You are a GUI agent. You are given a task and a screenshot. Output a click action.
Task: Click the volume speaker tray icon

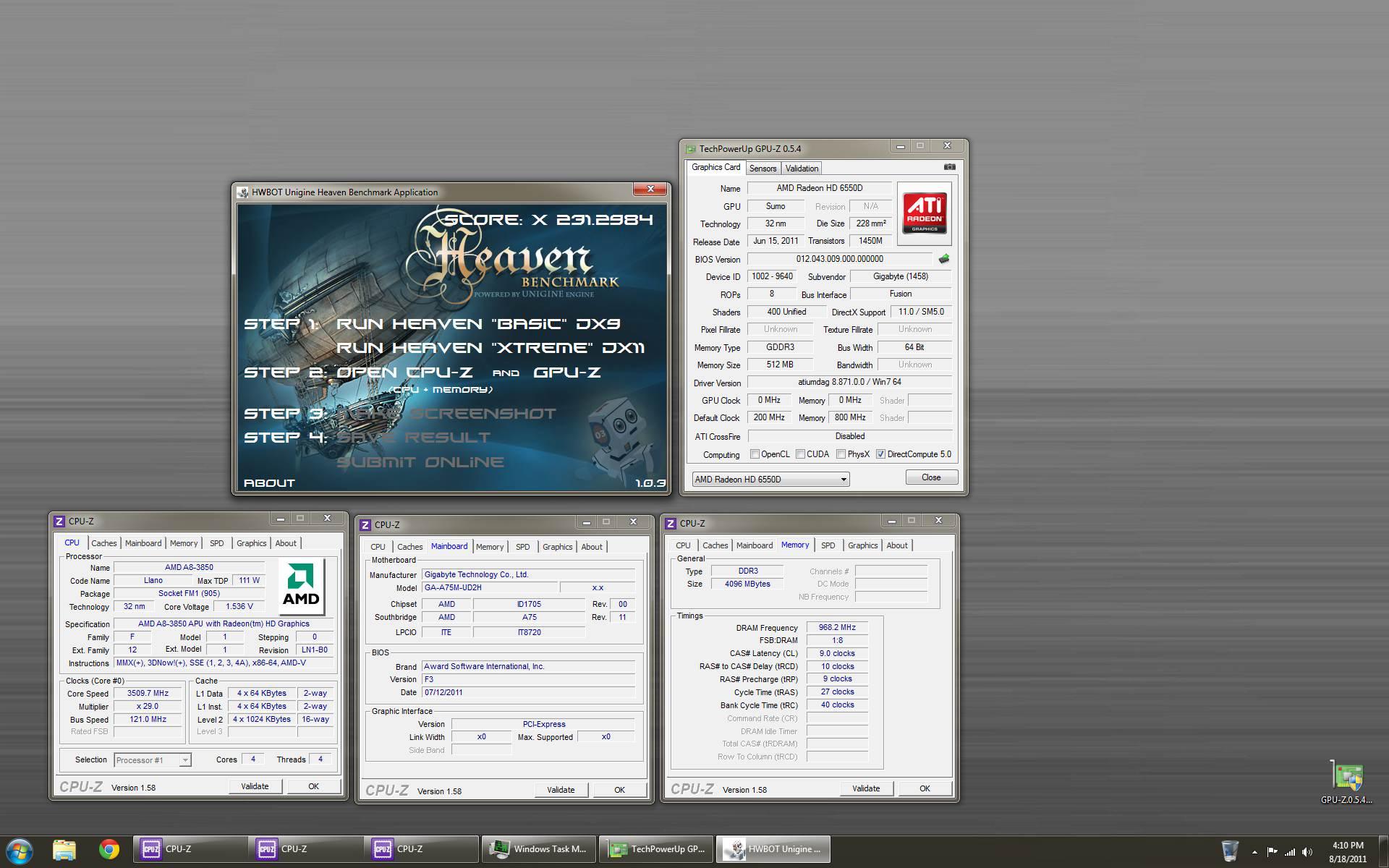[x=1308, y=852]
